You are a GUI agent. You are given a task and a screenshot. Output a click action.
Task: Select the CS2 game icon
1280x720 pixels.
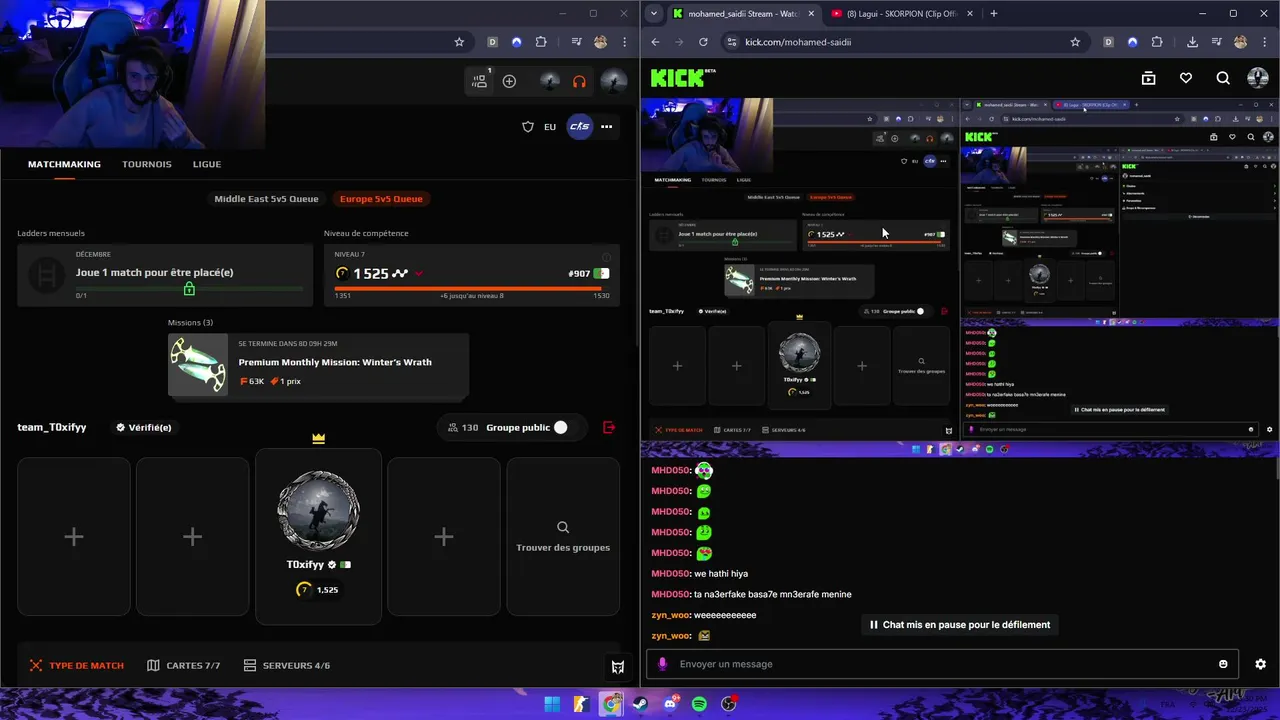point(579,126)
